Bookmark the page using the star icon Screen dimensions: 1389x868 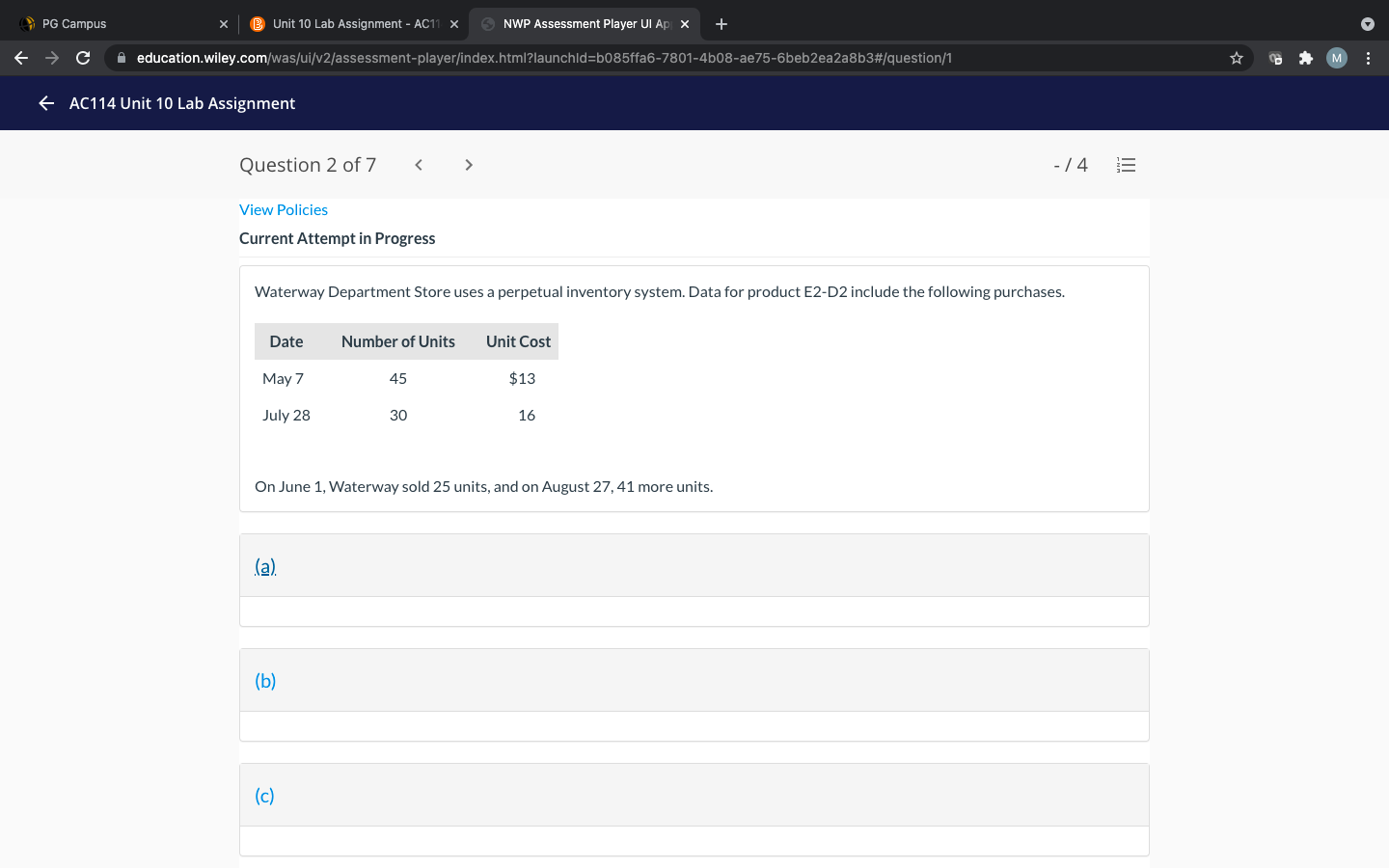pyautogui.click(x=1236, y=58)
